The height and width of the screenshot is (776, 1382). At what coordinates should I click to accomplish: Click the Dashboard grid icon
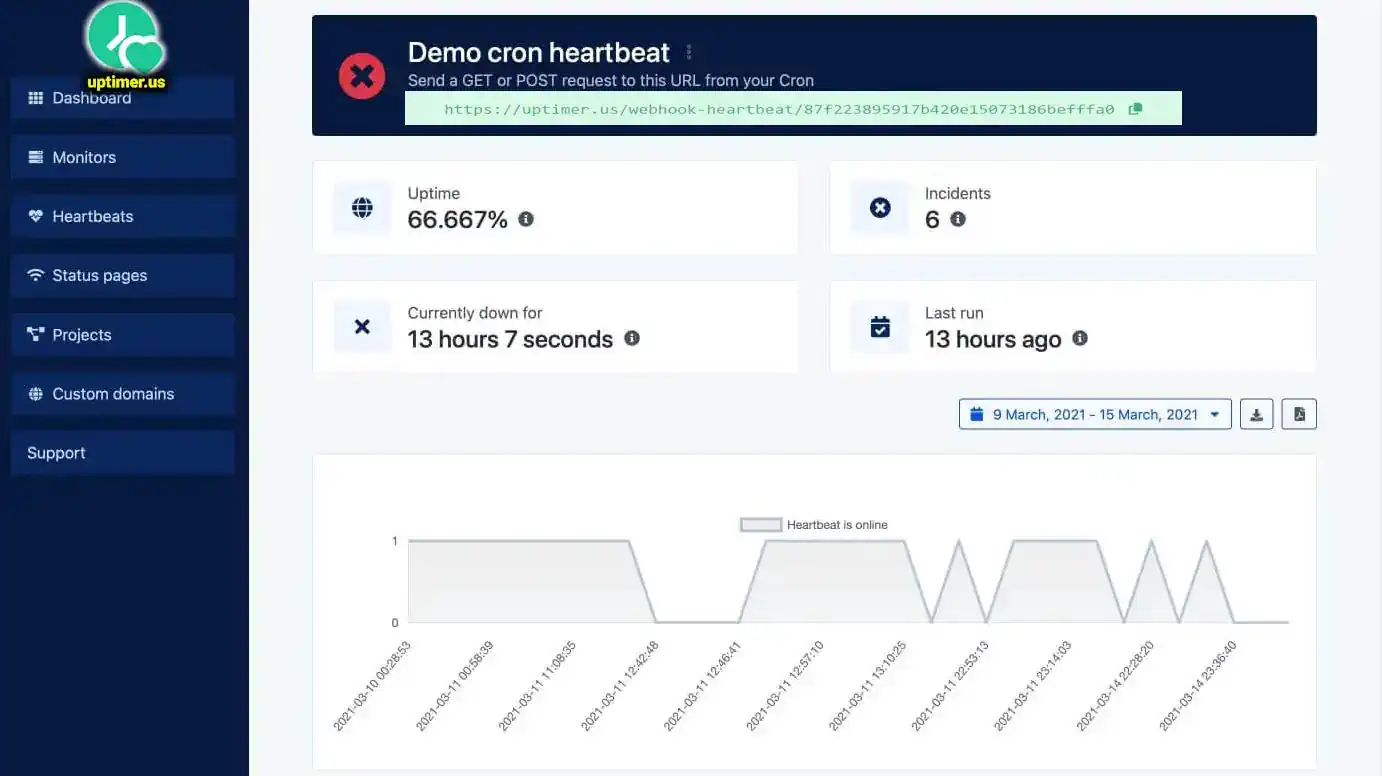[36, 98]
